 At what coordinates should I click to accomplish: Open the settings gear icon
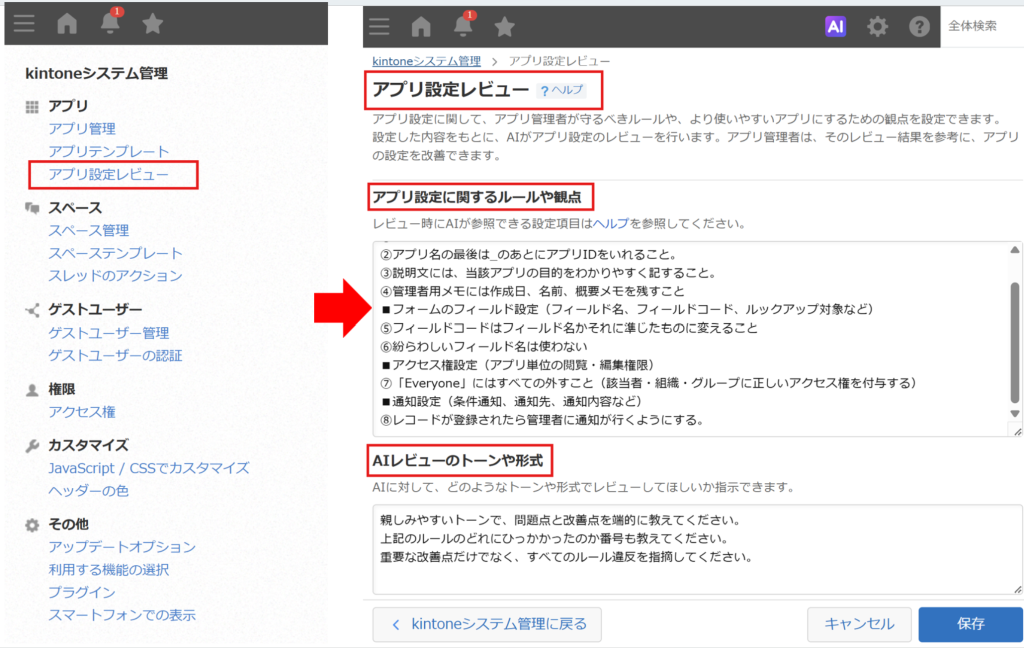point(877,27)
